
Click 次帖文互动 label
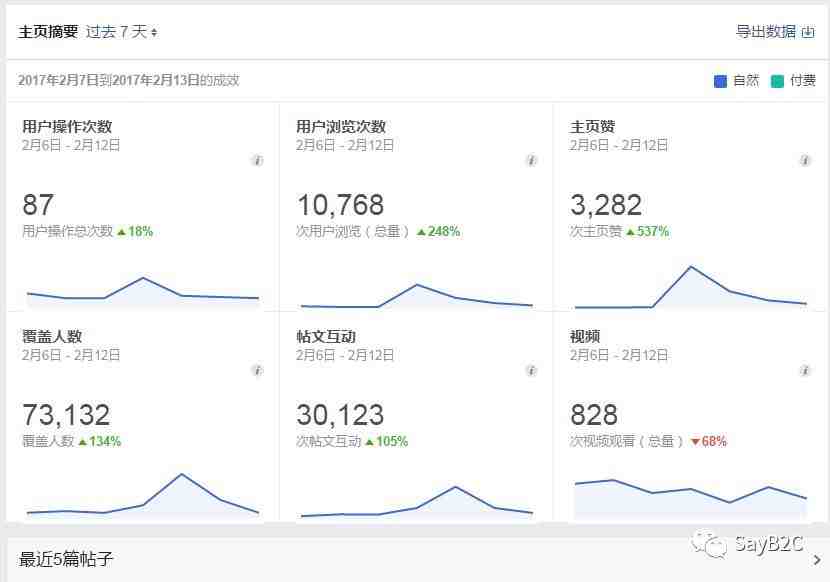pyautogui.click(x=329, y=441)
